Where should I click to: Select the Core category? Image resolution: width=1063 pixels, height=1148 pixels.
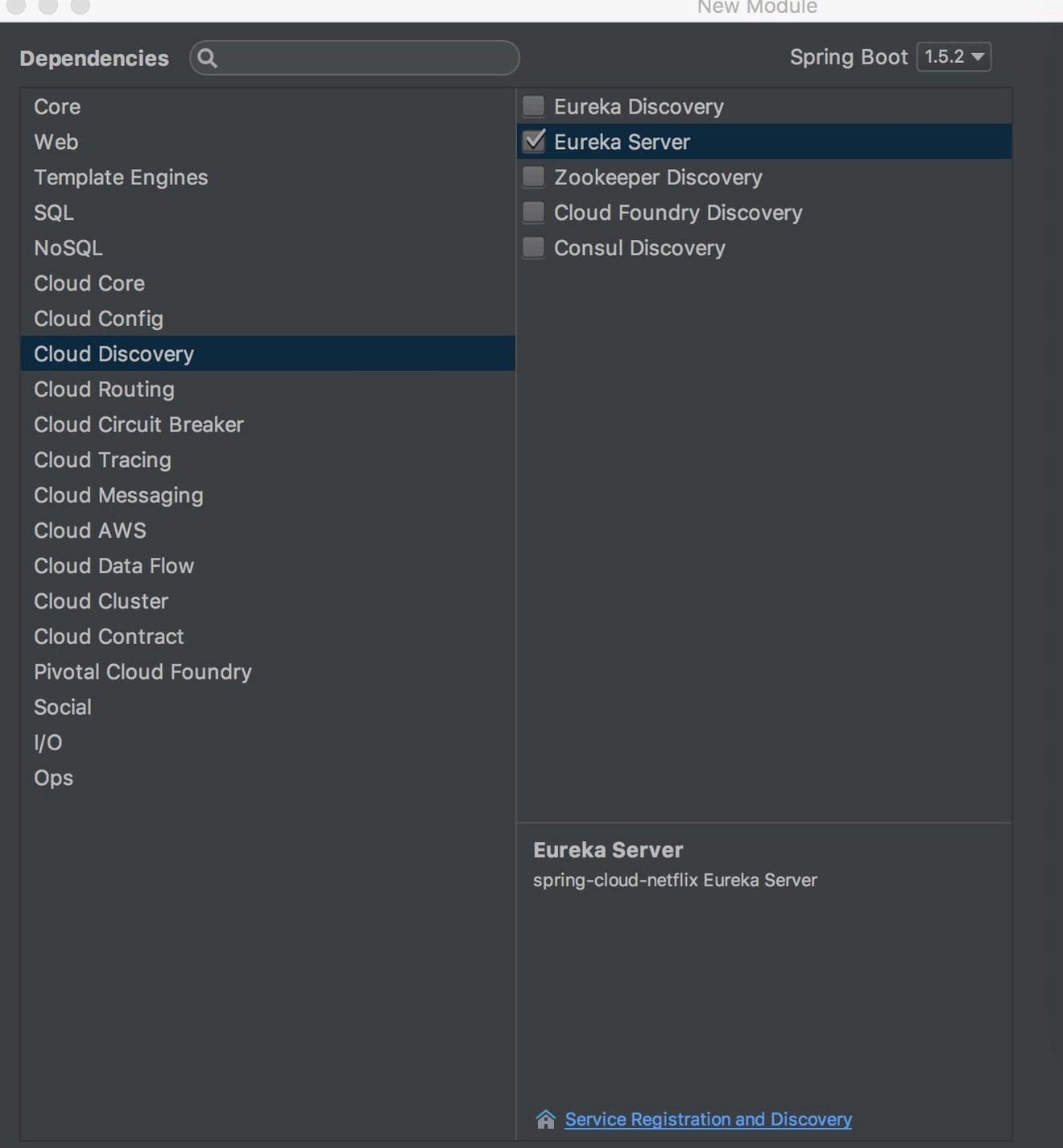click(57, 107)
